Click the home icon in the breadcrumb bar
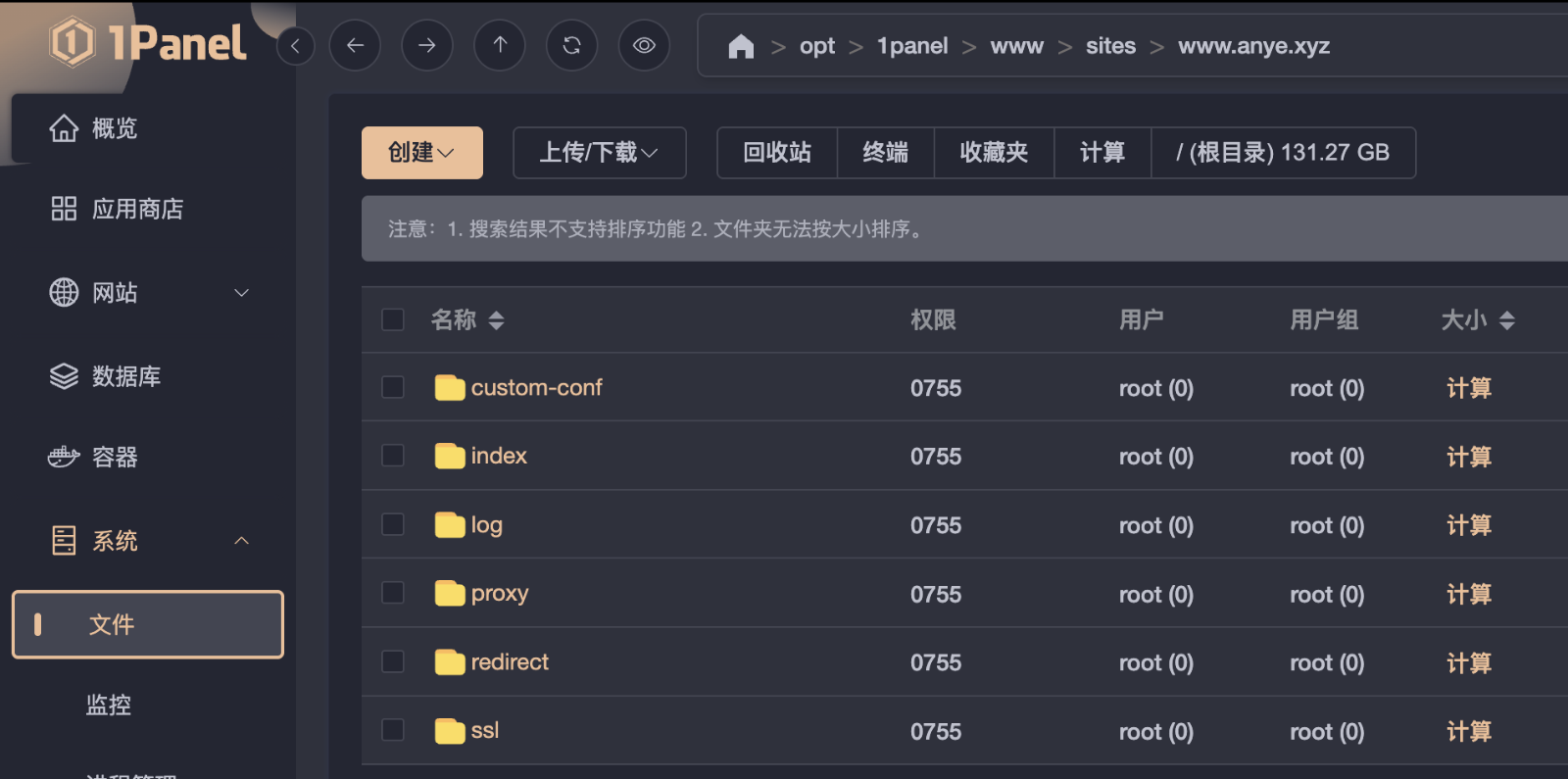The height and width of the screenshot is (779, 1568). 742,45
